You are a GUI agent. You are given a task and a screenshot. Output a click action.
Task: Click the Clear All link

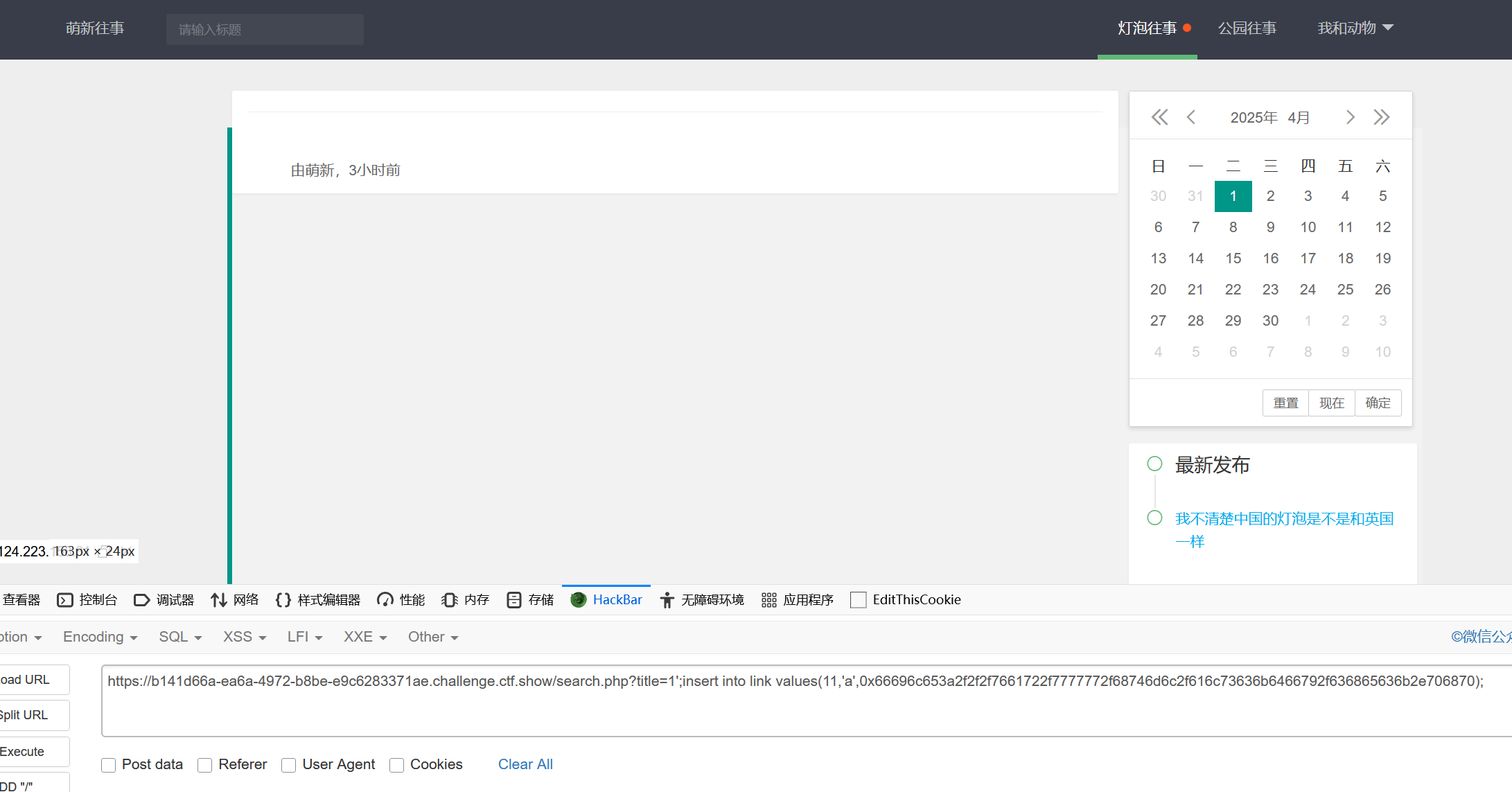coord(525,764)
